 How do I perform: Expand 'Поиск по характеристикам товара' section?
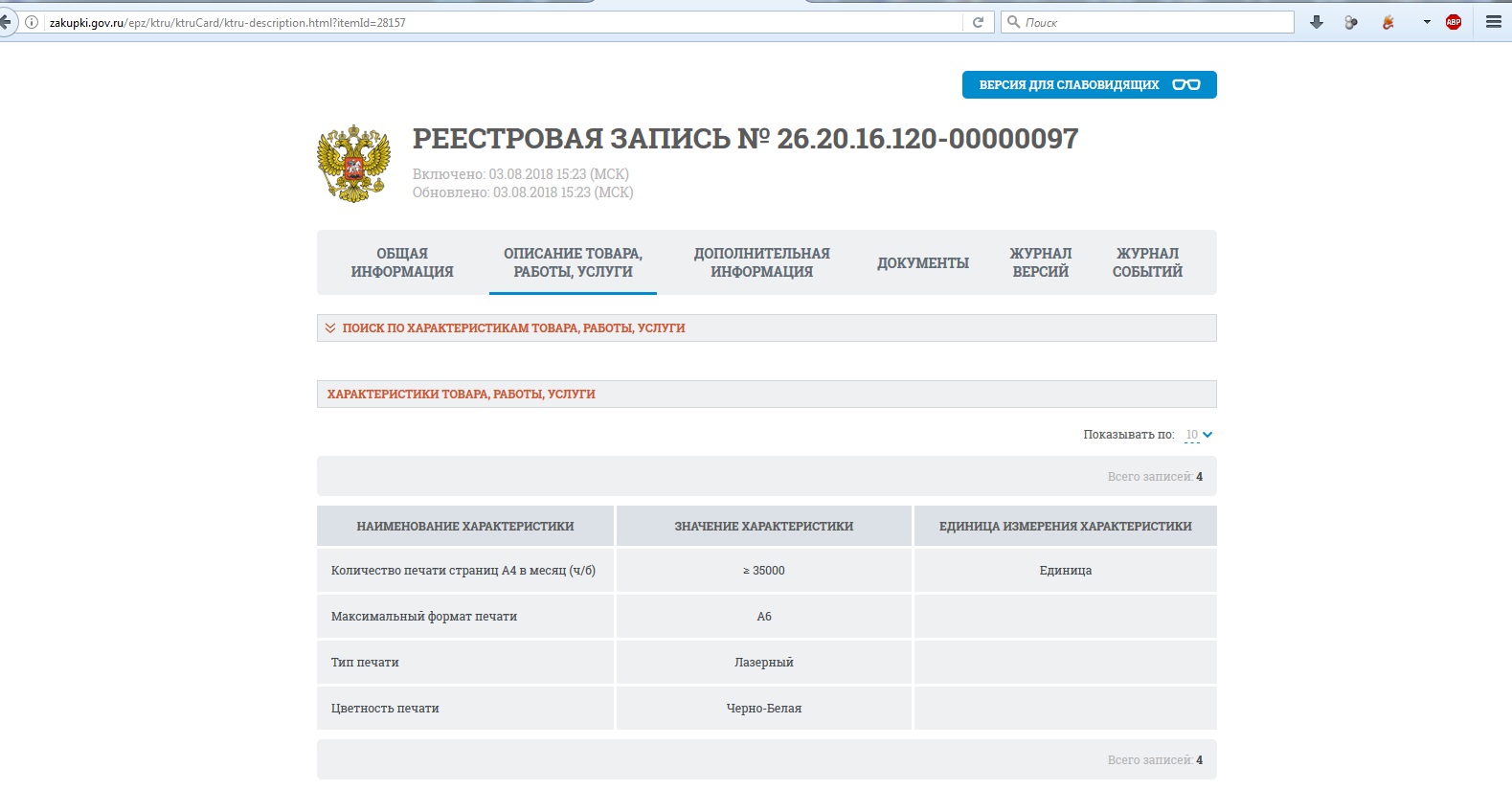point(513,327)
